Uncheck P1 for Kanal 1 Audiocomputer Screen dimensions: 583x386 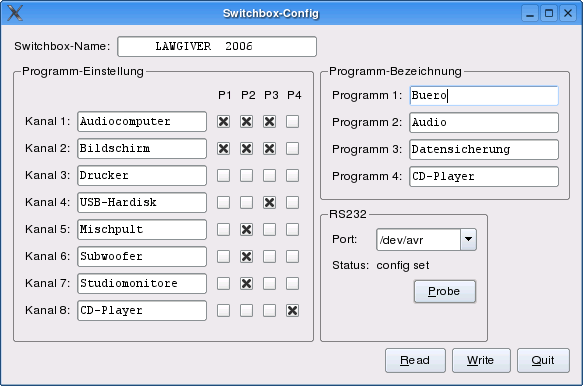click(x=223, y=122)
